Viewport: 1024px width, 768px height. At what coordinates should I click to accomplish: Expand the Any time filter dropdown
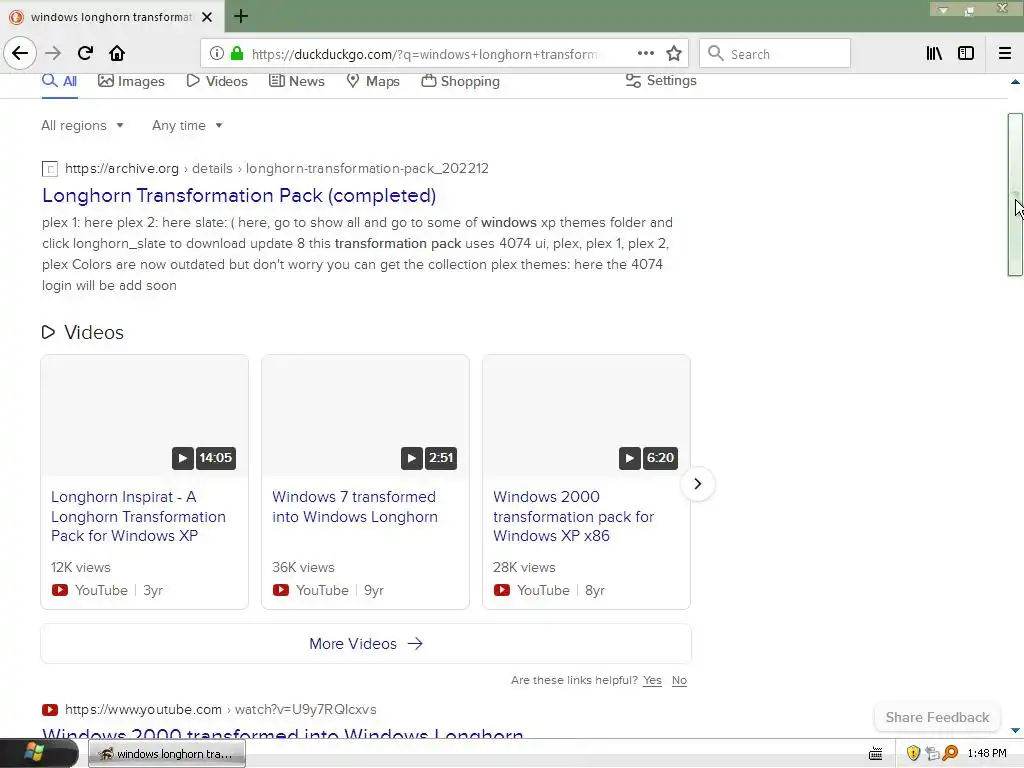(187, 125)
